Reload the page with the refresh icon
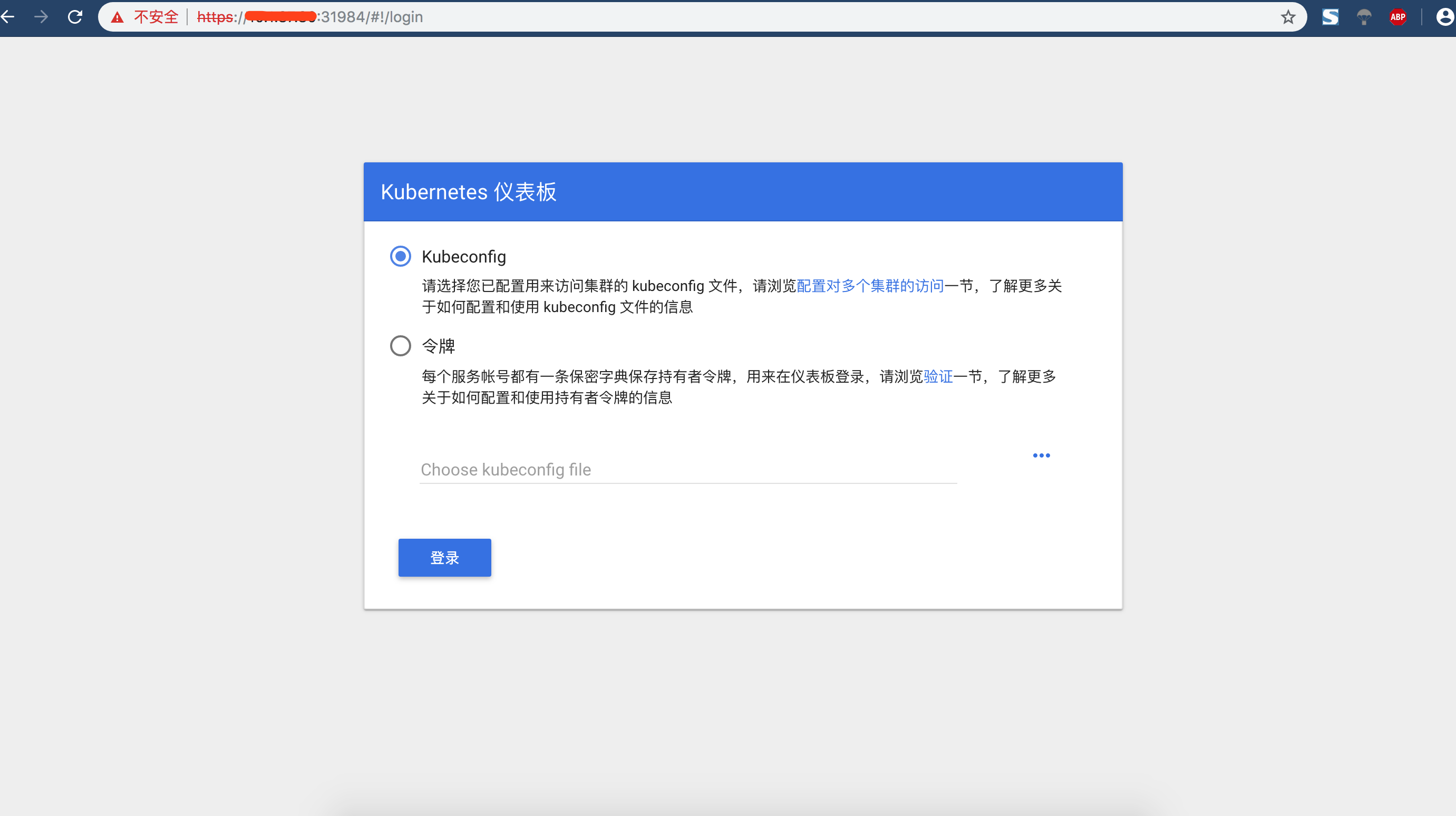 (75, 17)
